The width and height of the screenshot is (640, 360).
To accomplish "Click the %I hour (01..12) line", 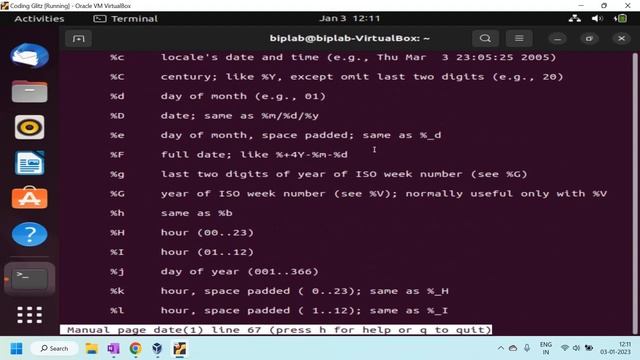I will click(182, 252).
